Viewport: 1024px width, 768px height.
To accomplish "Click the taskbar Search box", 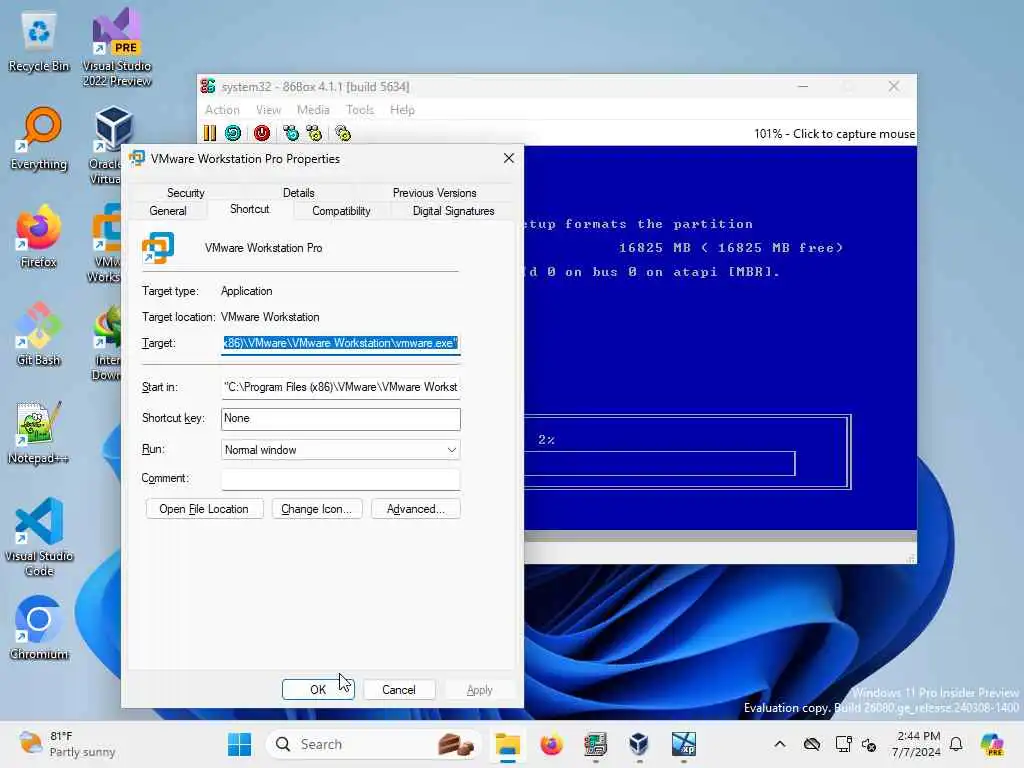I will point(373,744).
